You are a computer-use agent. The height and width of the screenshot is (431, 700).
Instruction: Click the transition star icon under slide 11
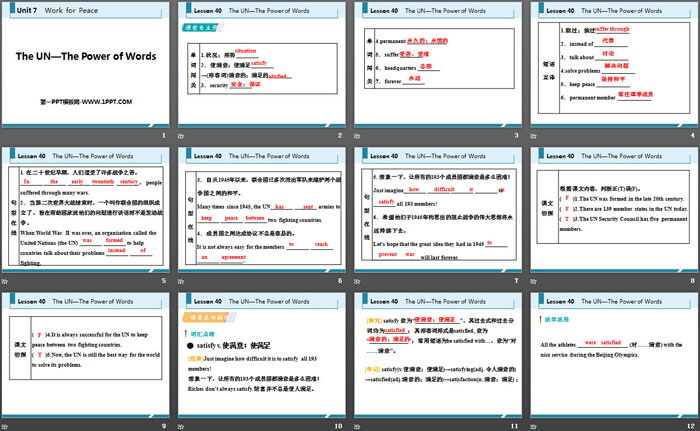pyautogui.click(x=357, y=427)
